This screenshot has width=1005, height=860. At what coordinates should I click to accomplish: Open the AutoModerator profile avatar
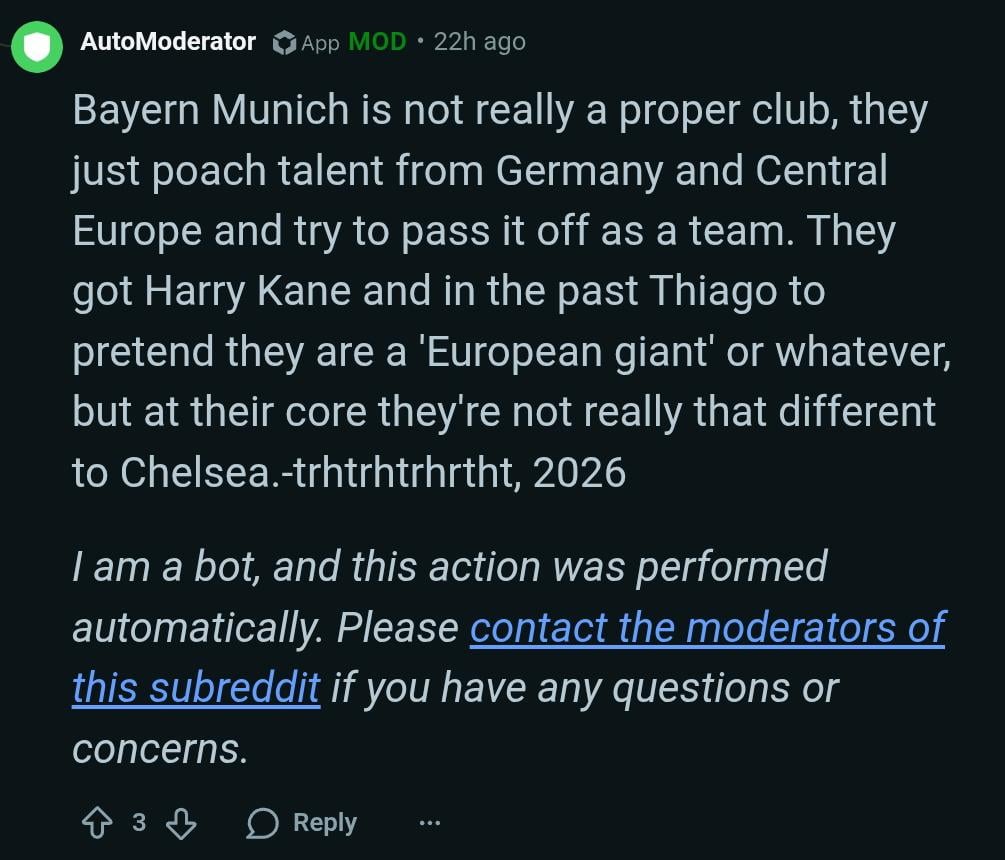[x=35, y=42]
